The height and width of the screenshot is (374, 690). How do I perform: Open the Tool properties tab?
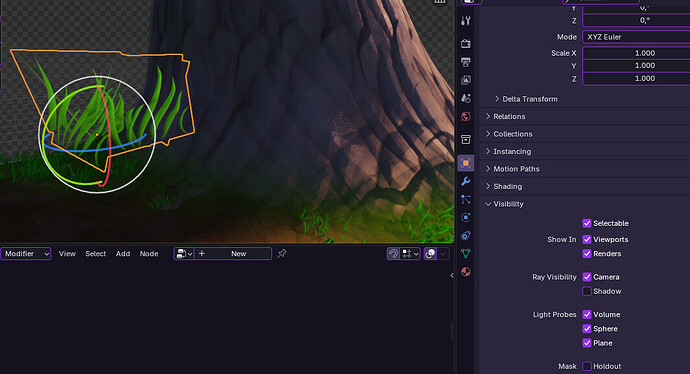[466, 21]
